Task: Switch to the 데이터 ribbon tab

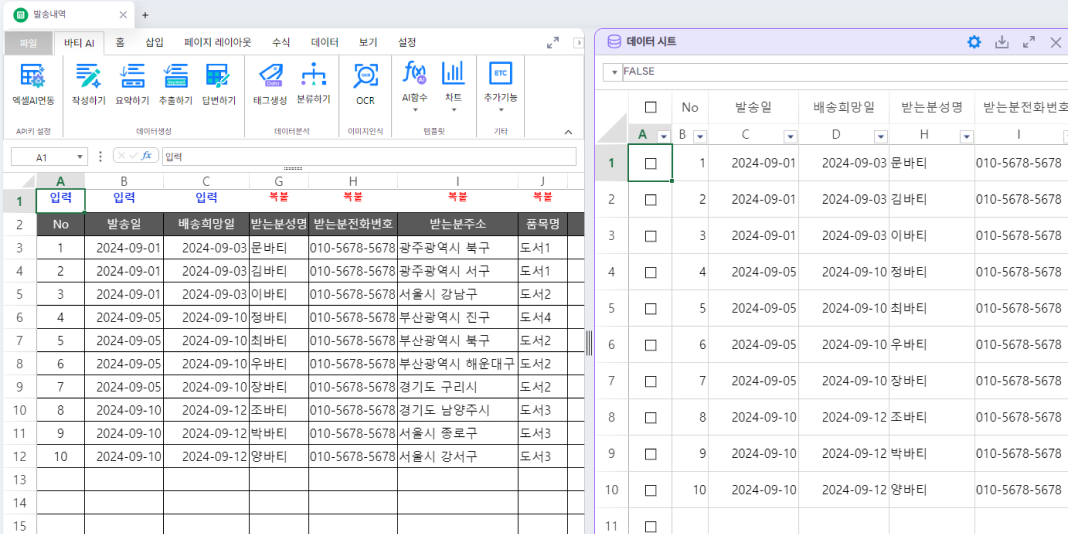Action: point(324,42)
